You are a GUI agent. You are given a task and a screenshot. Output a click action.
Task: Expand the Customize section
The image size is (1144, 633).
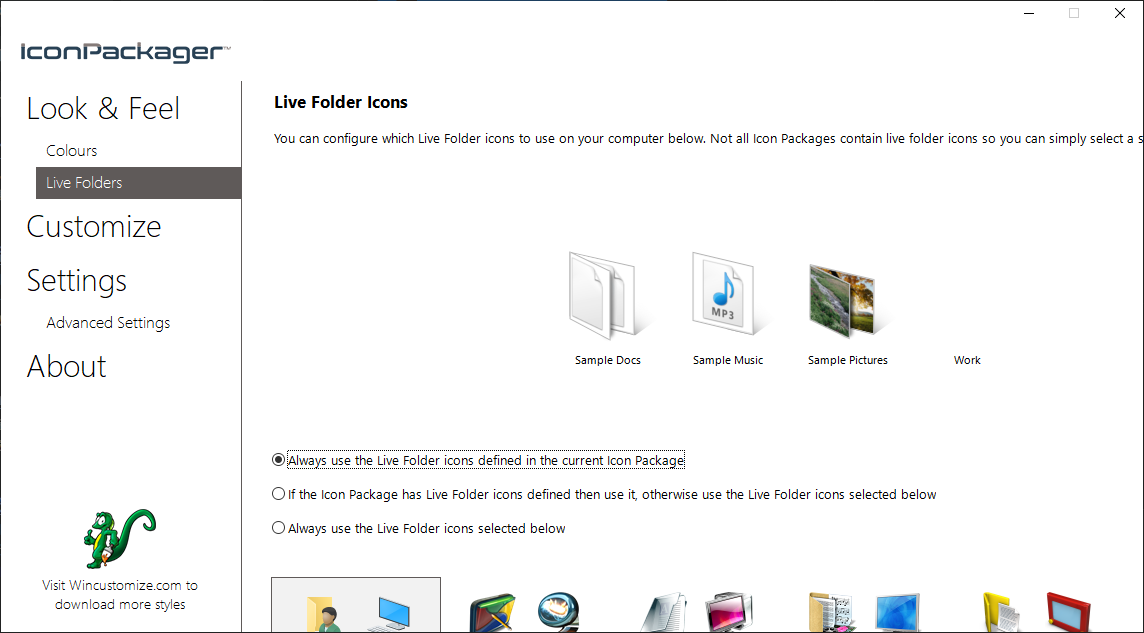tap(94, 226)
